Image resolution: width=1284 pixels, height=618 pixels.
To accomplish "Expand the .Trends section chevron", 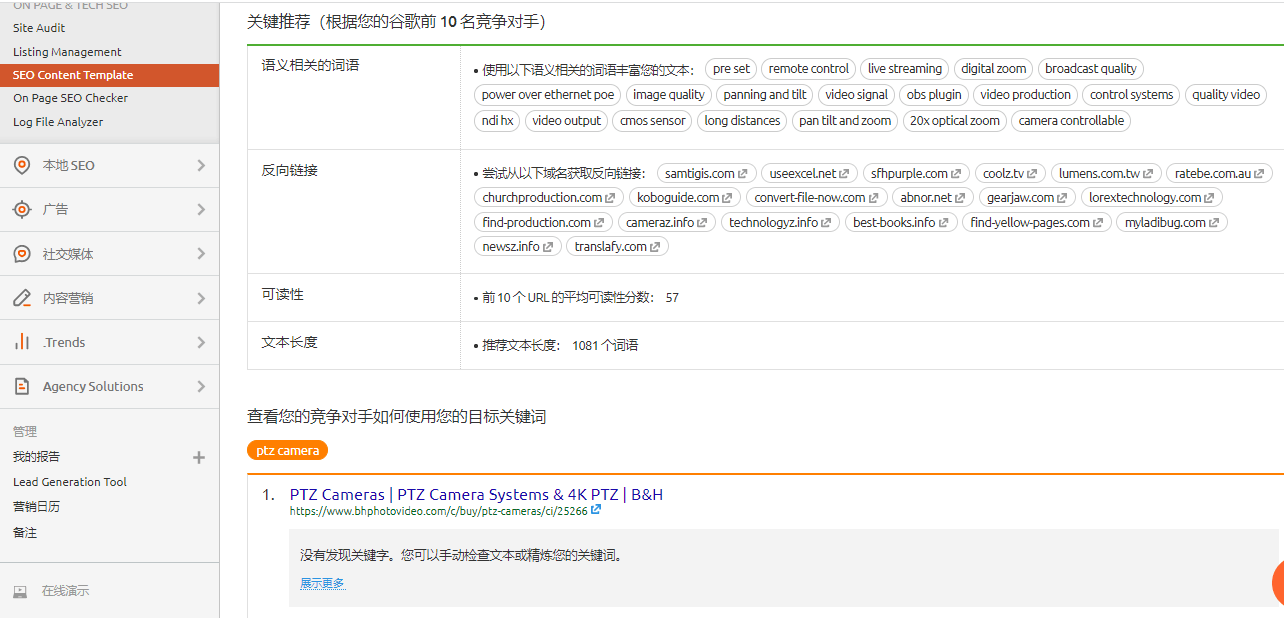I will pyautogui.click(x=201, y=342).
